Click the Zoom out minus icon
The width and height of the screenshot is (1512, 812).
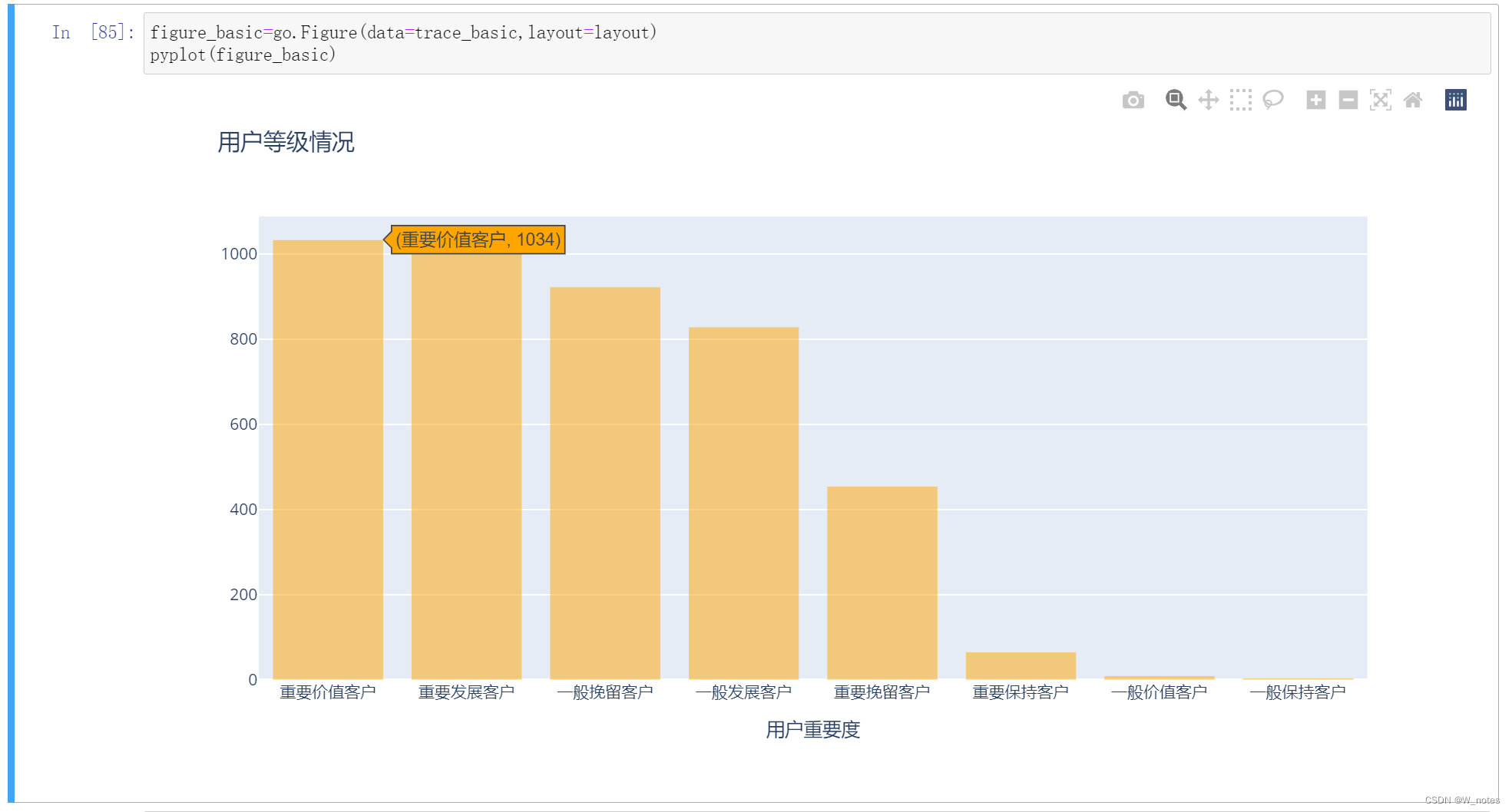(x=1348, y=100)
